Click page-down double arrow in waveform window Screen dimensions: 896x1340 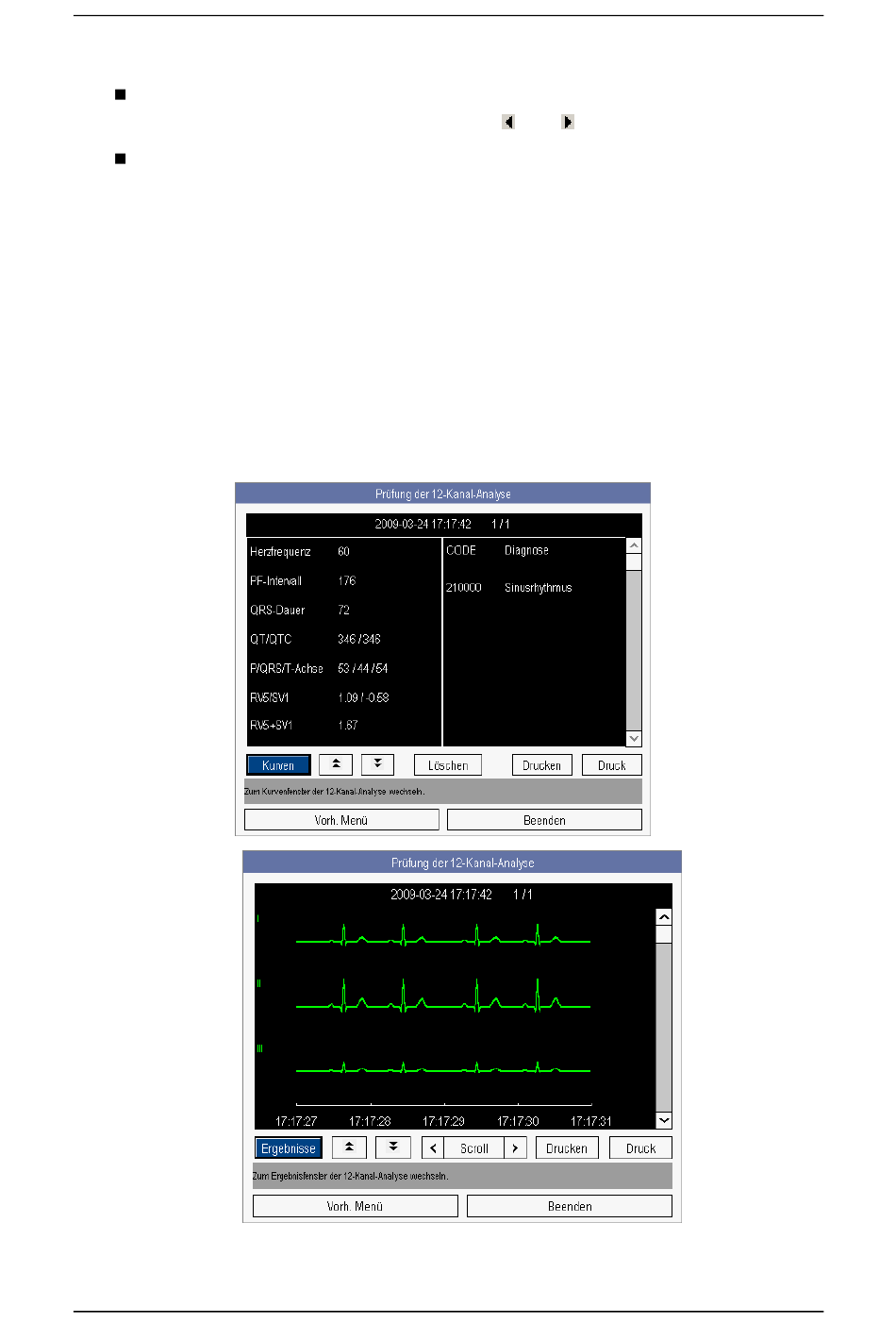[393, 1147]
